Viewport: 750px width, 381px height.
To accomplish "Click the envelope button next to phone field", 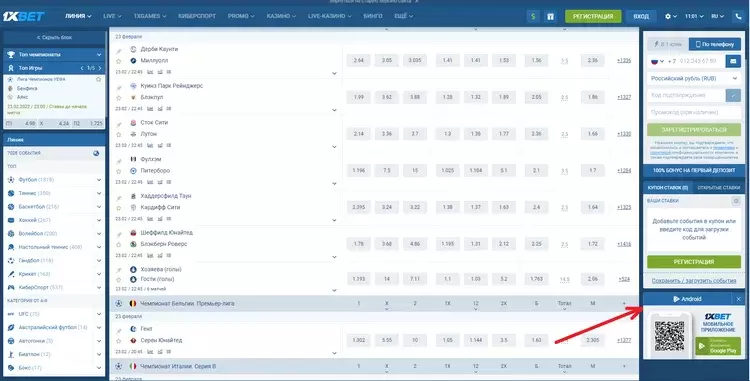I will (x=733, y=61).
